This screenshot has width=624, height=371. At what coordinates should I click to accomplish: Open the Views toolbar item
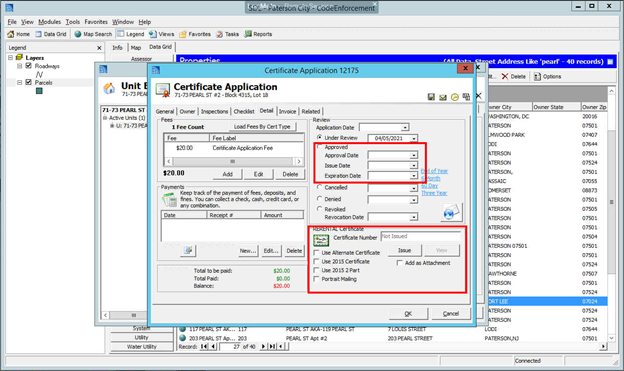tap(162, 34)
